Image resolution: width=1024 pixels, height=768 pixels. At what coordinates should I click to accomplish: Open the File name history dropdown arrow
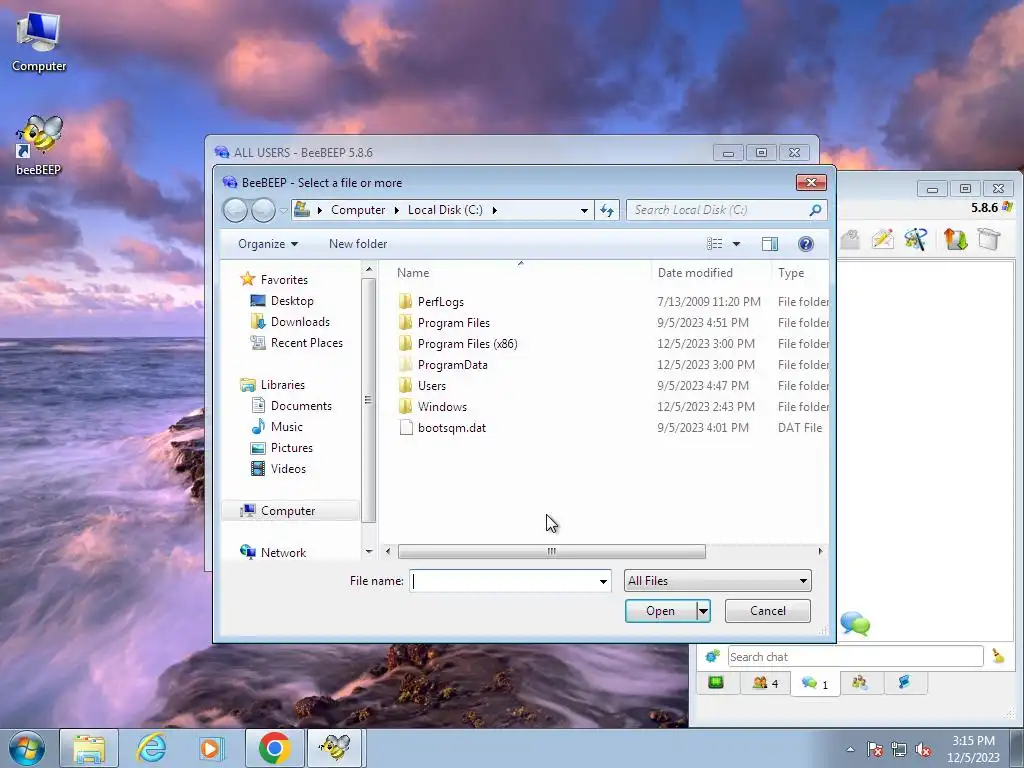click(603, 581)
